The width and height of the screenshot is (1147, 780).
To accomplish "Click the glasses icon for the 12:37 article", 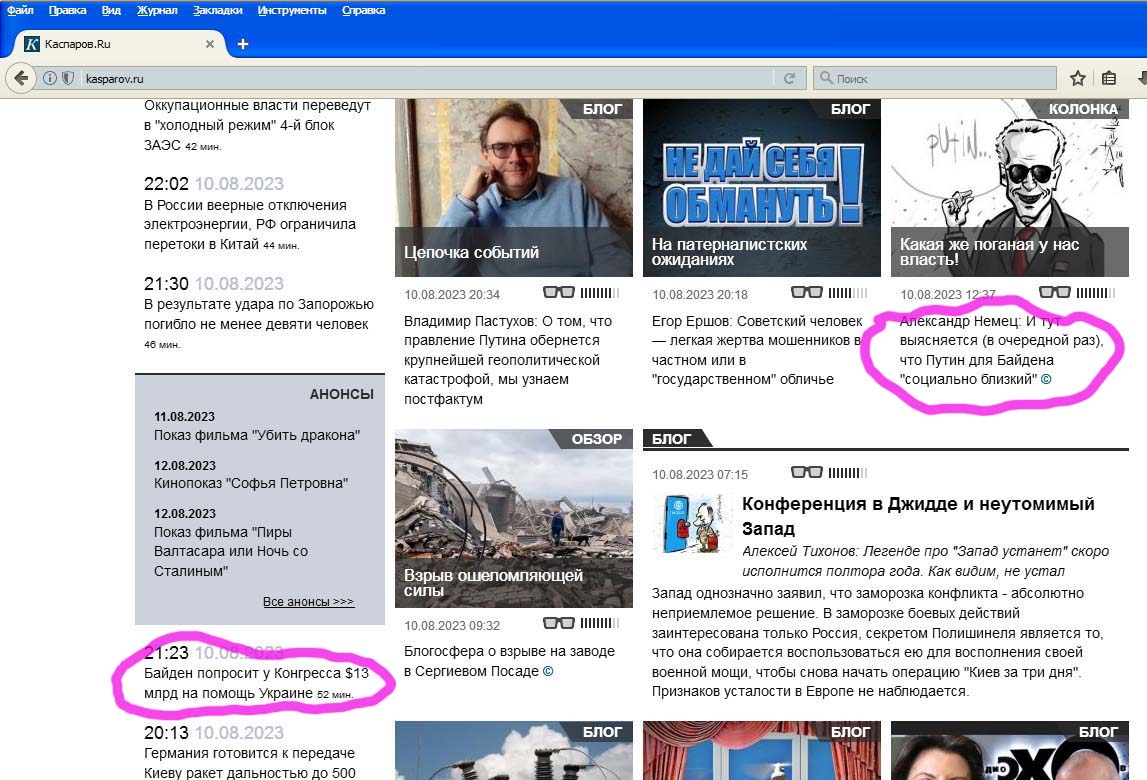I will [1055, 293].
